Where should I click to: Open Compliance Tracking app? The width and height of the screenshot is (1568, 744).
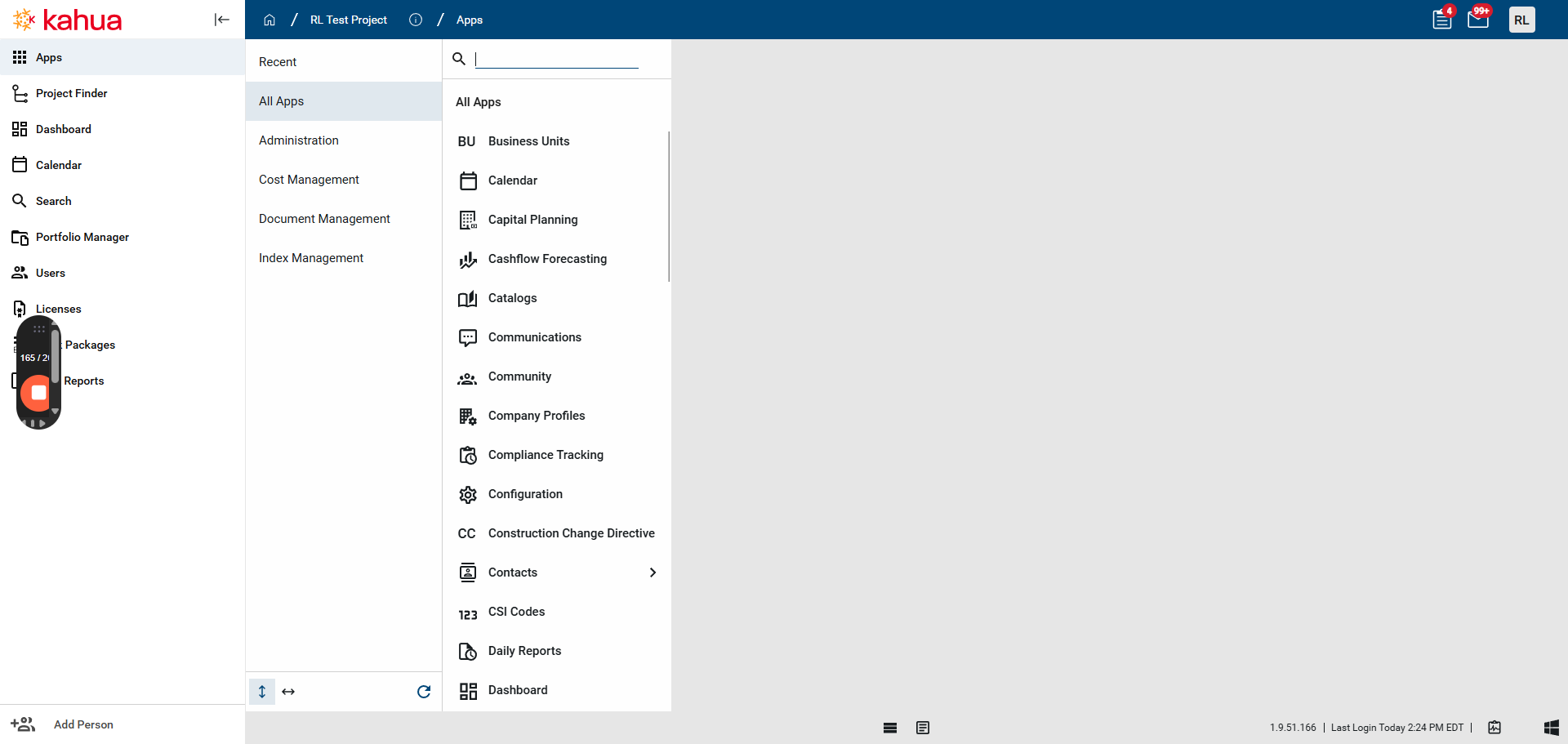546,455
